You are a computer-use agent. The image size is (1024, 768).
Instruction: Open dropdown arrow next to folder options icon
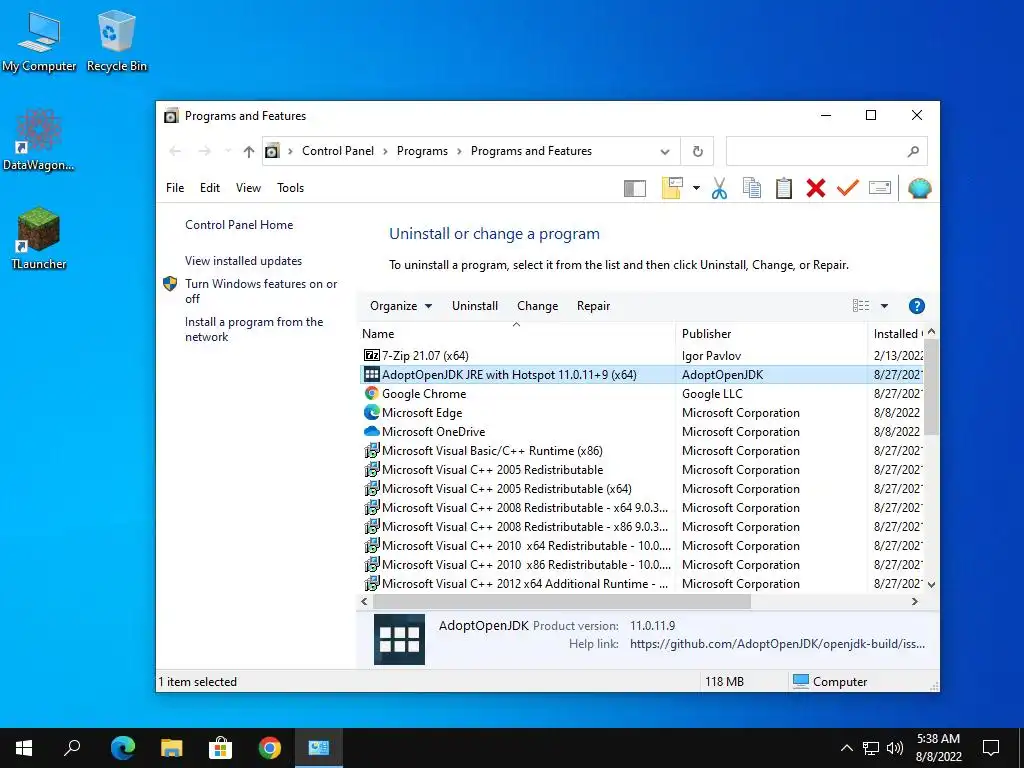click(x=696, y=189)
